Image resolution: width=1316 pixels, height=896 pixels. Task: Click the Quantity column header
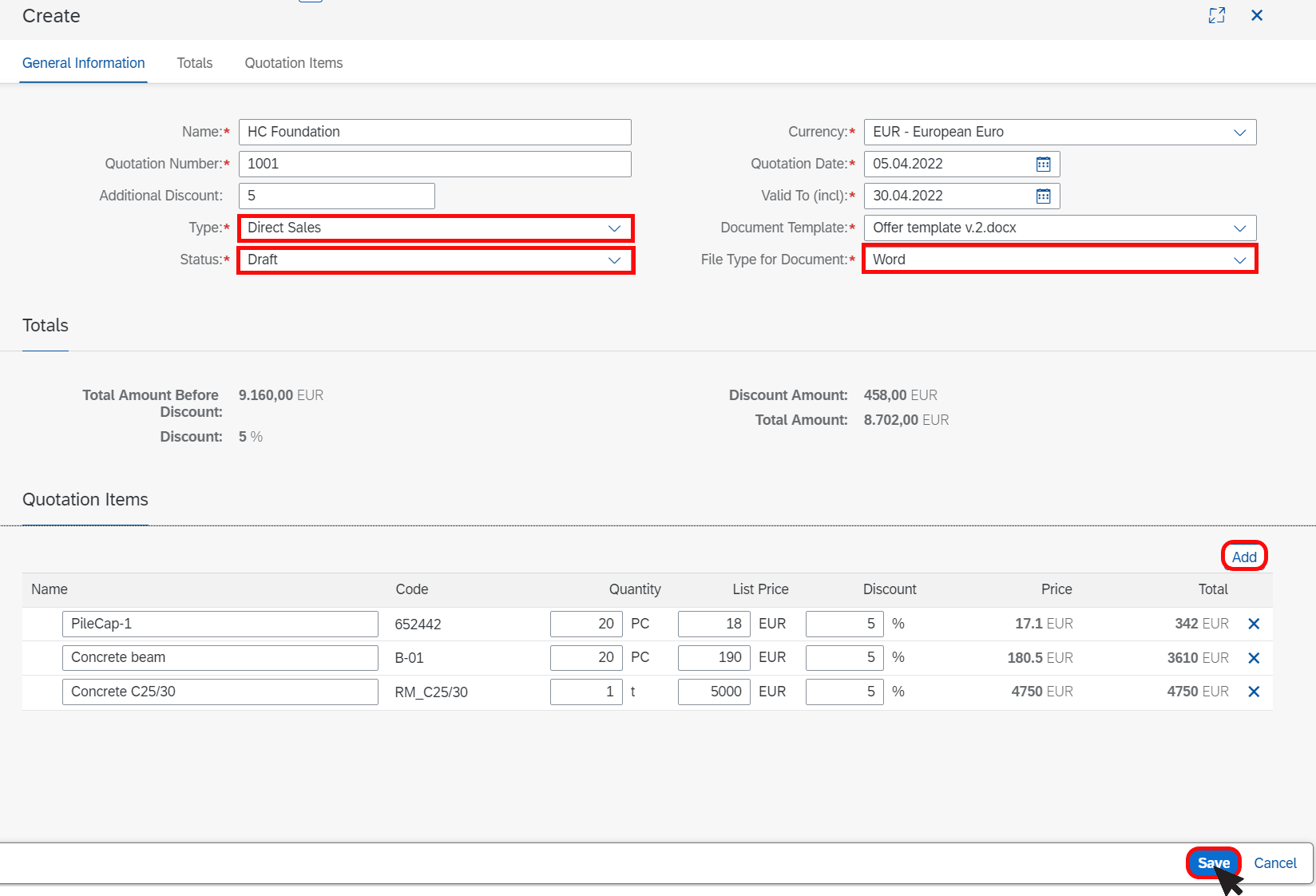(635, 589)
